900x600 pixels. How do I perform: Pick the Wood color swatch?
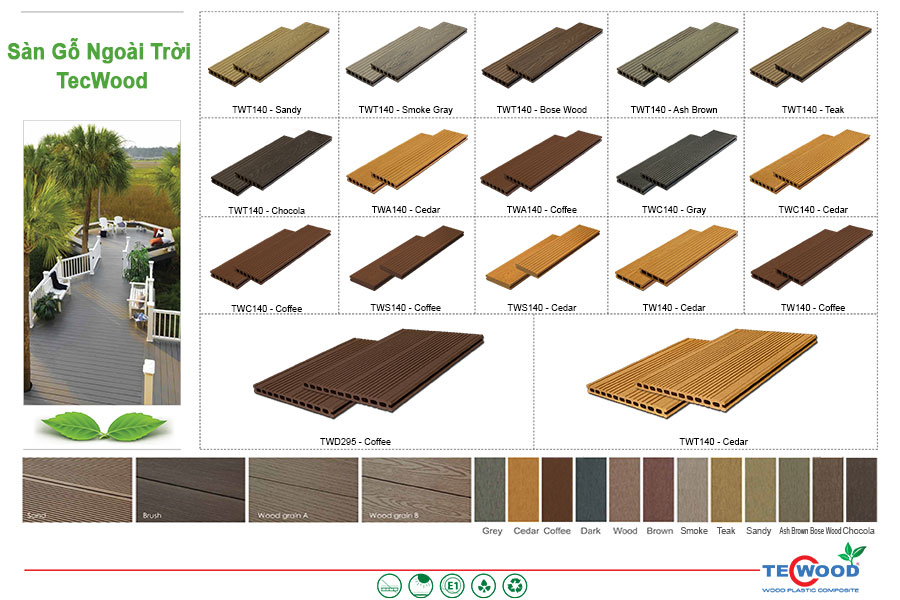coord(624,490)
